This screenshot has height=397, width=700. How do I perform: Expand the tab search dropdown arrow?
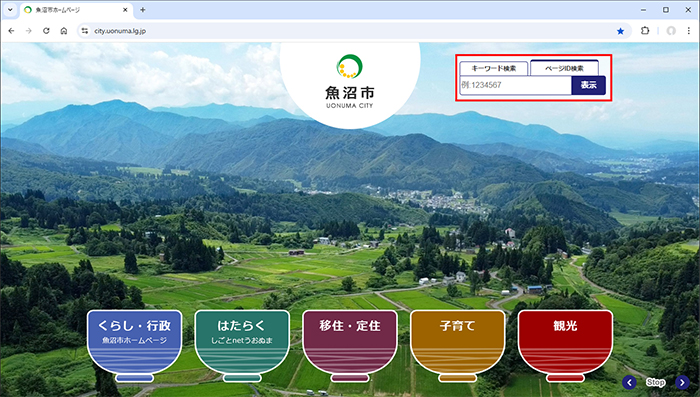click(10, 10)
